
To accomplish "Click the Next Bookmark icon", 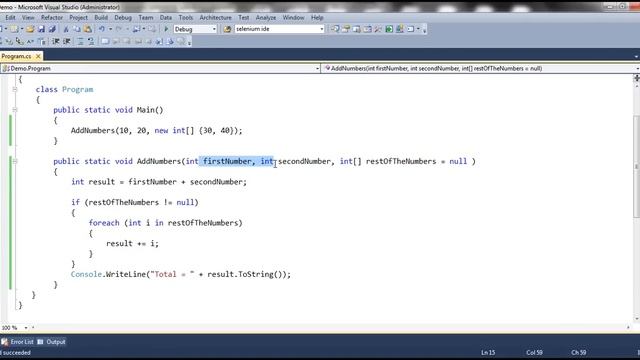I will 127,41.
